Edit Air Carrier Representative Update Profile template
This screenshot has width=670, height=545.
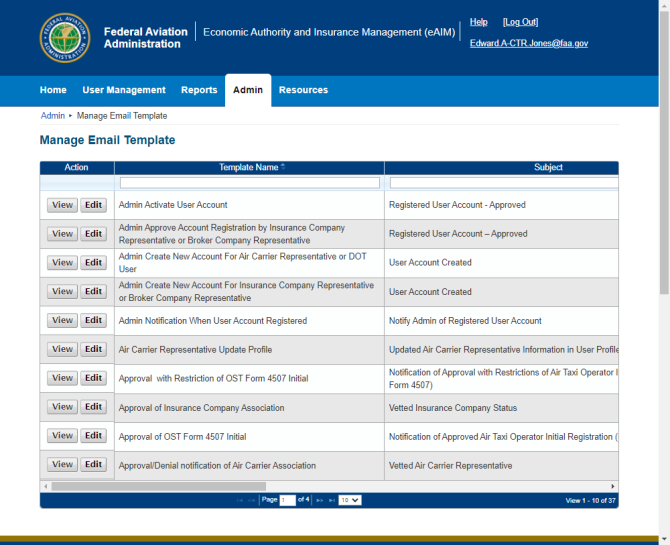coord(94,349)
